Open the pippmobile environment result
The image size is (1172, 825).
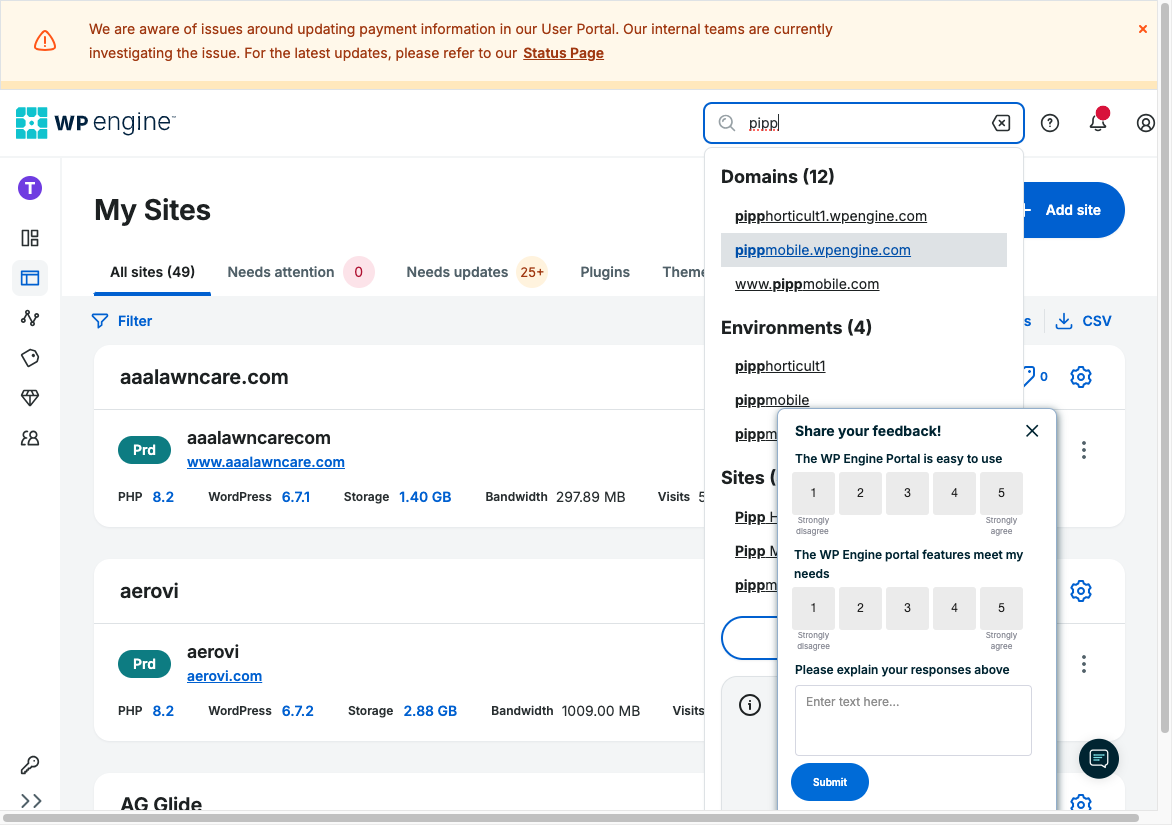point(771,400)
